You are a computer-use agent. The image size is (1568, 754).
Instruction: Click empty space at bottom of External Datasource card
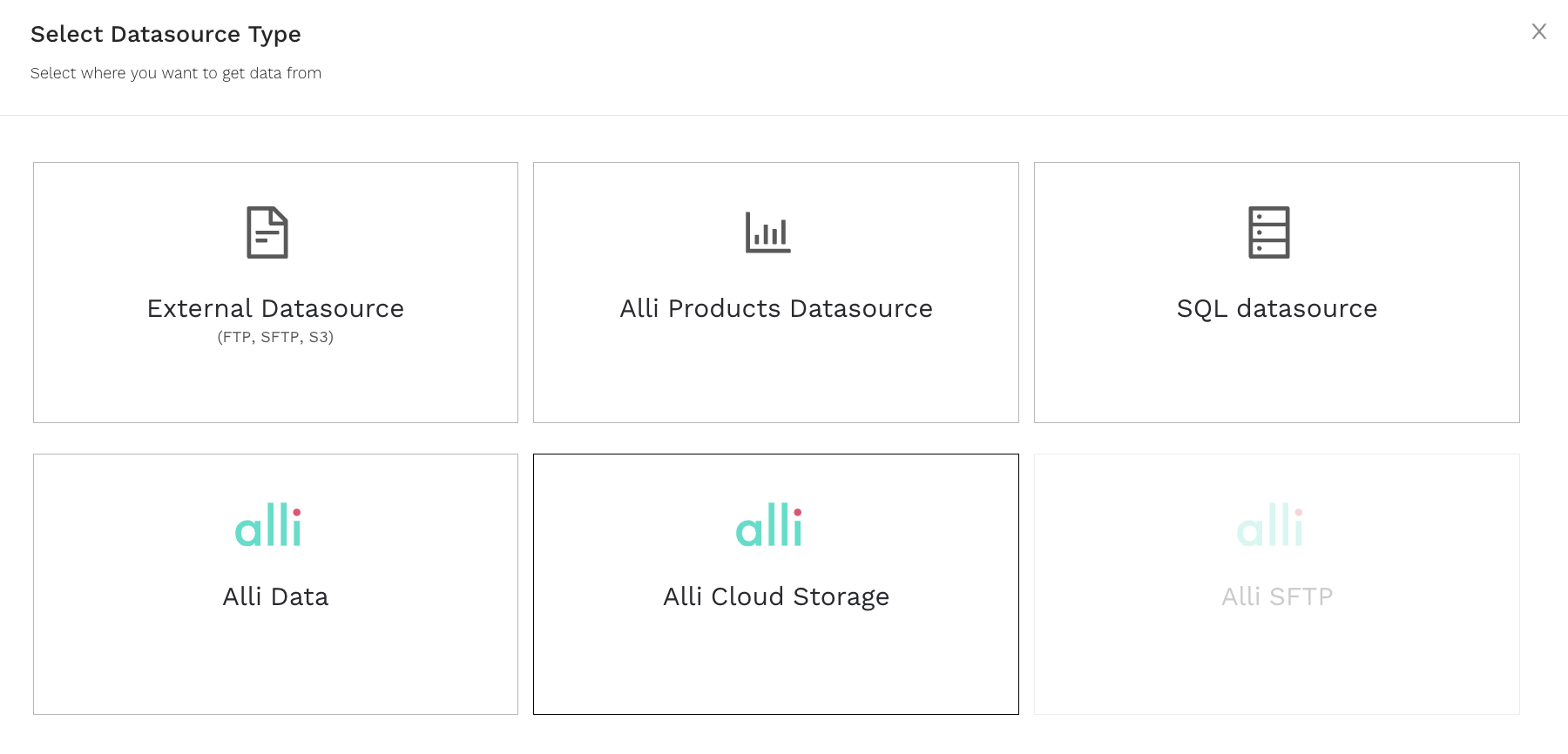coord(275,387)
